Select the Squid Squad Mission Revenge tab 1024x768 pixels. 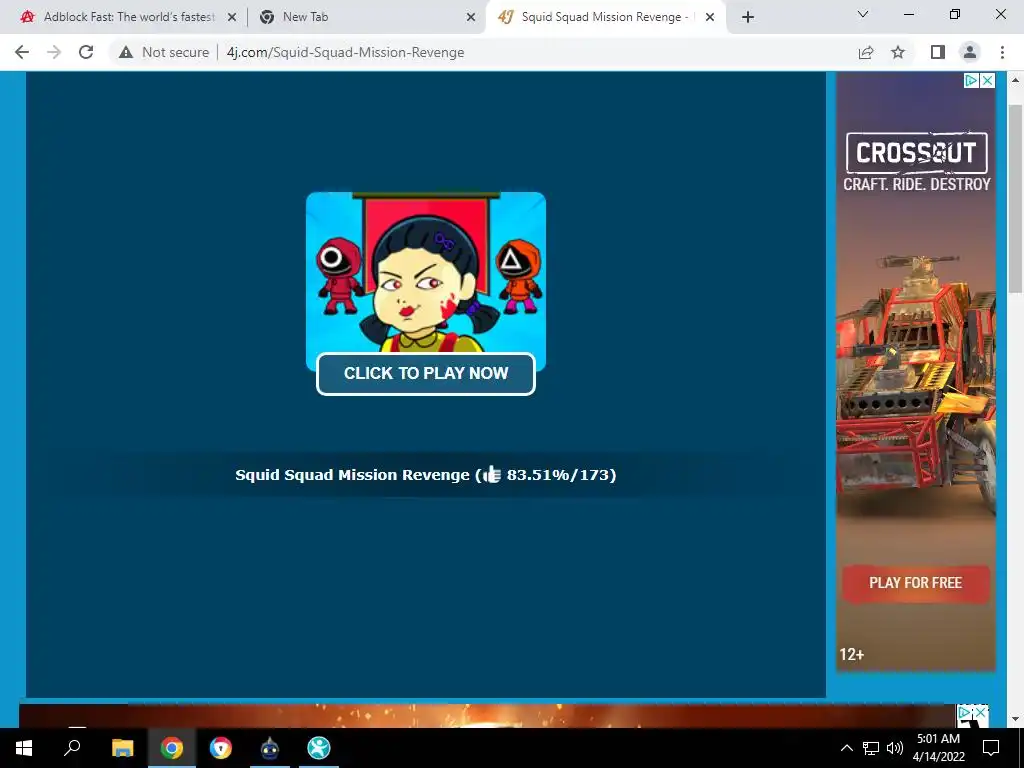(x=605, y=17)
